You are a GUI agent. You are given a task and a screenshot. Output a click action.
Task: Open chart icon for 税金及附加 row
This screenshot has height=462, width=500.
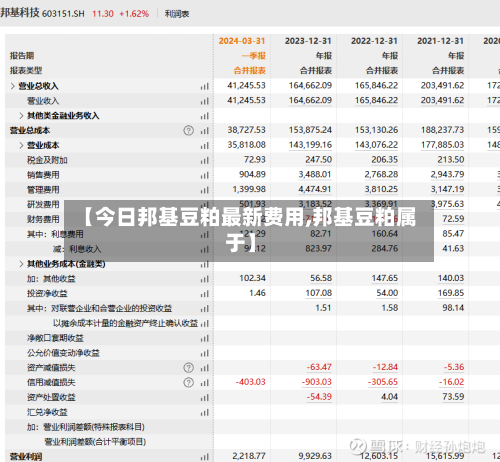tap(205, 161)
